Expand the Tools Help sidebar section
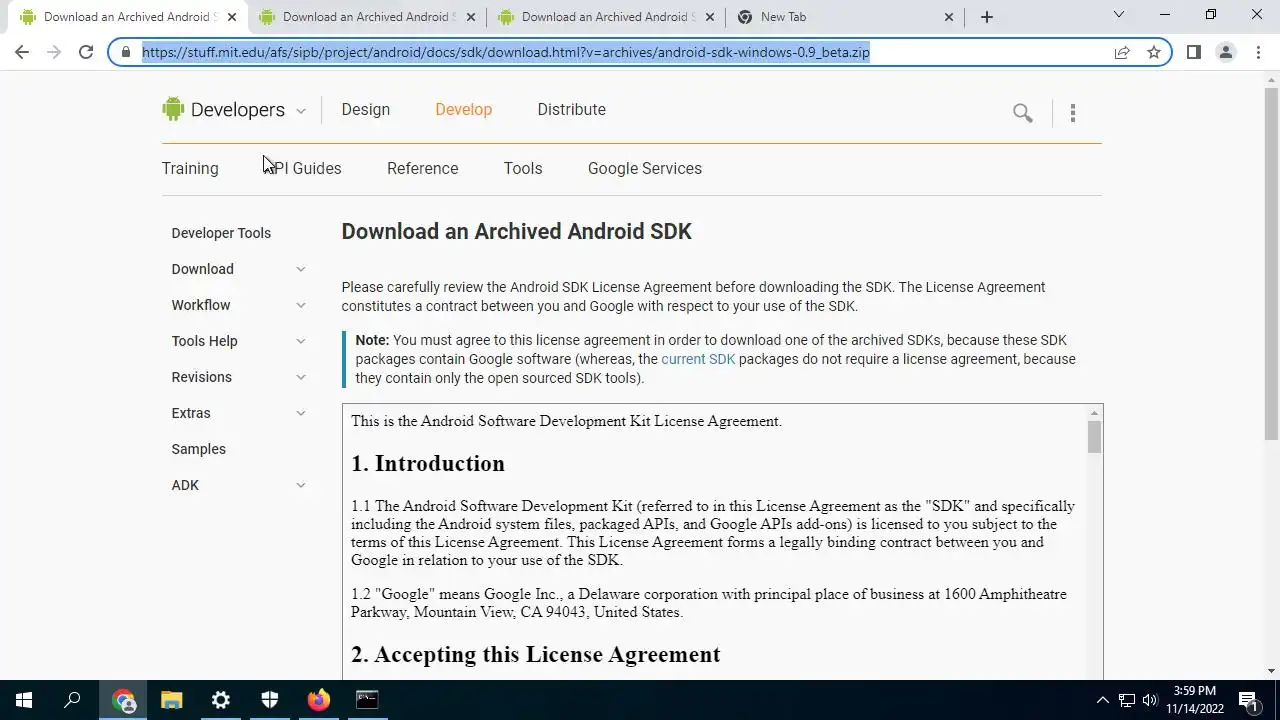 click(300, 341)
